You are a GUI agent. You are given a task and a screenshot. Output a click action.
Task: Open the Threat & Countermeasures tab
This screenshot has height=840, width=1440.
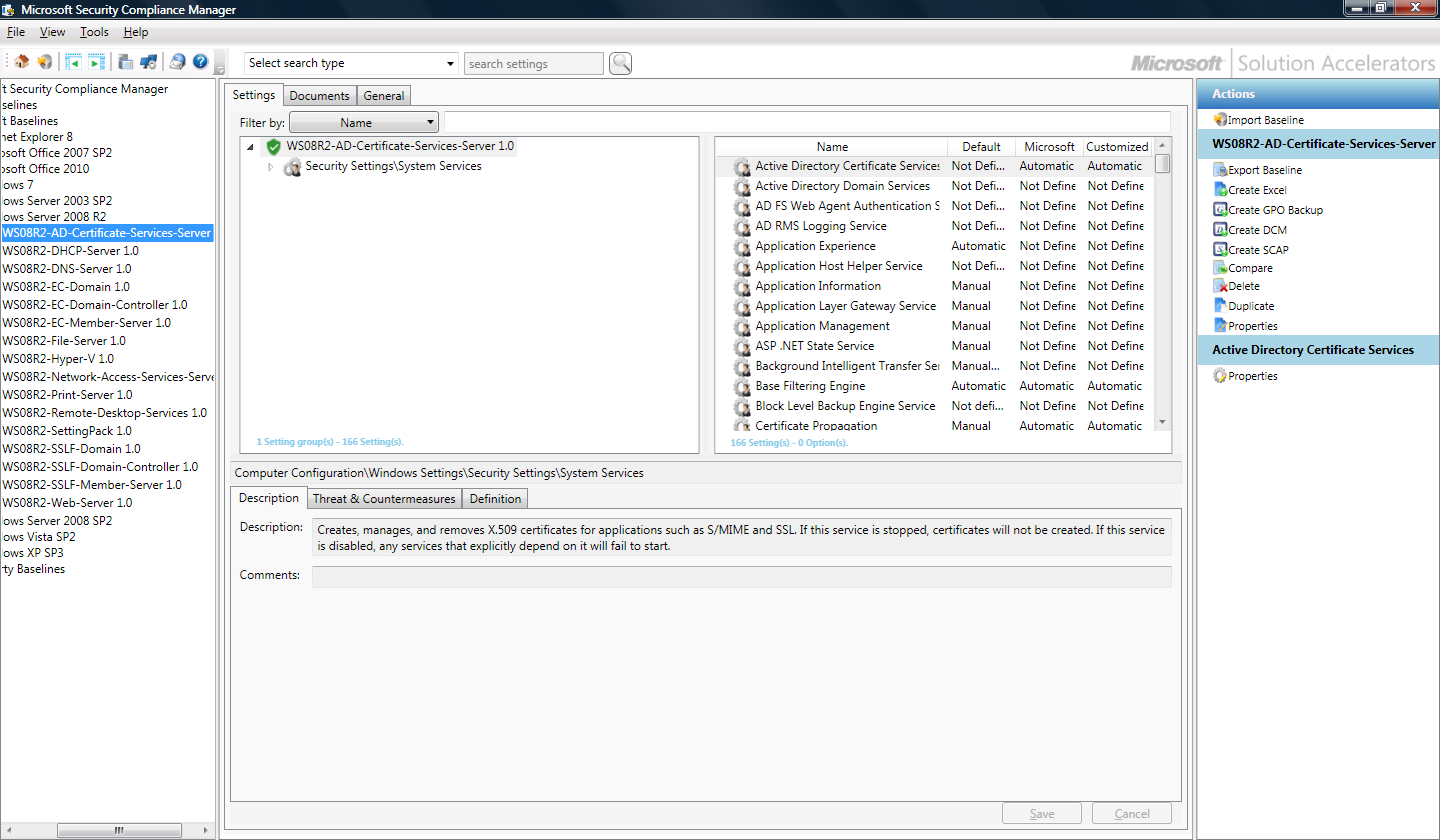384,499
